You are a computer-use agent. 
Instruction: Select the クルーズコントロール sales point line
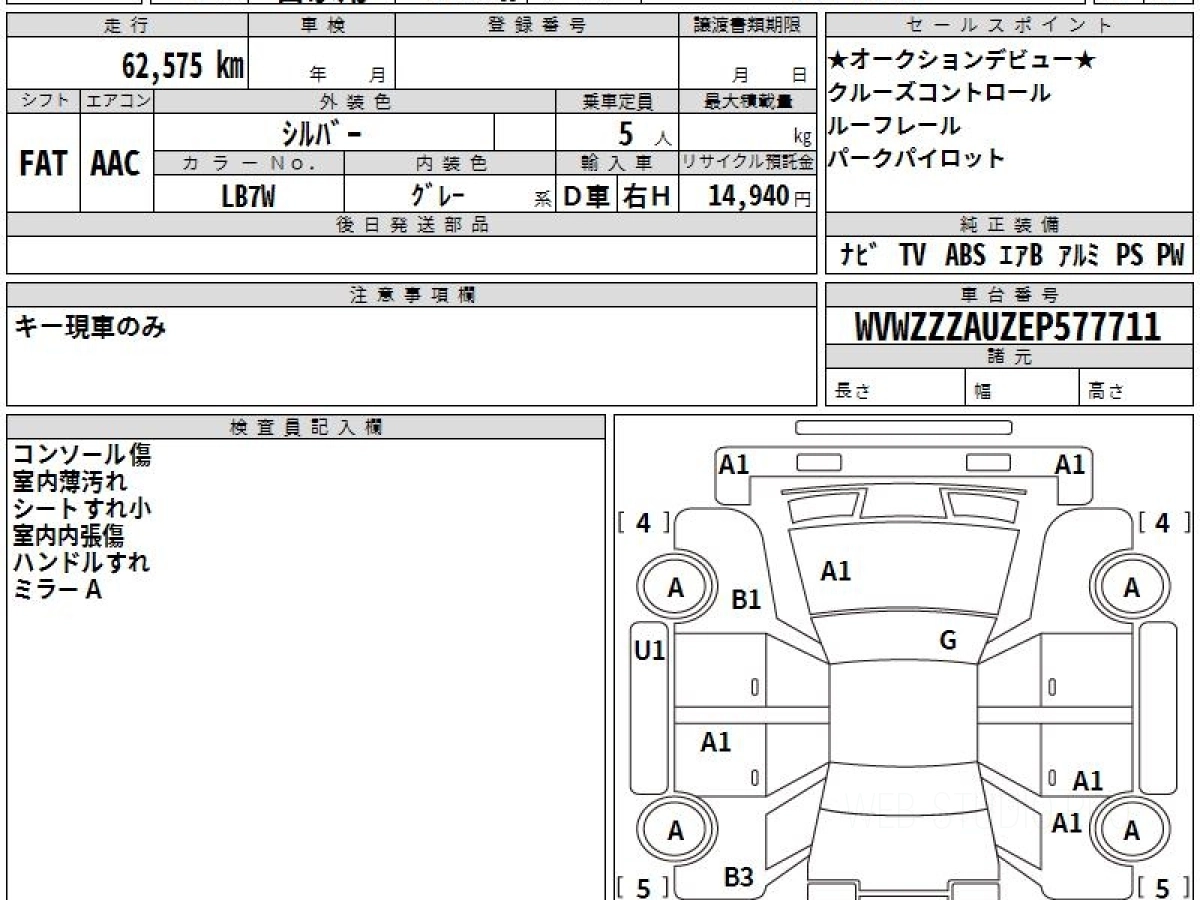[x=939, y=93]
